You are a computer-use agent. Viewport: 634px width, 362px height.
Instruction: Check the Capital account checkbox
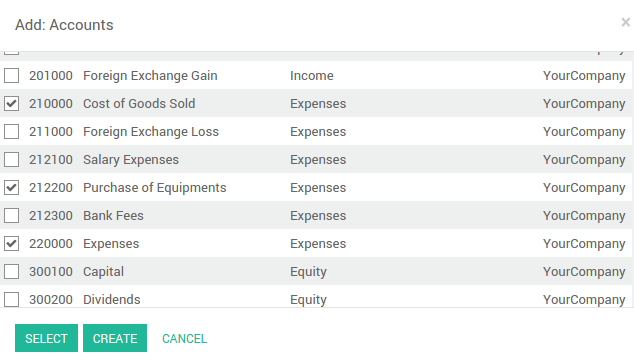[x=11, y=271]
